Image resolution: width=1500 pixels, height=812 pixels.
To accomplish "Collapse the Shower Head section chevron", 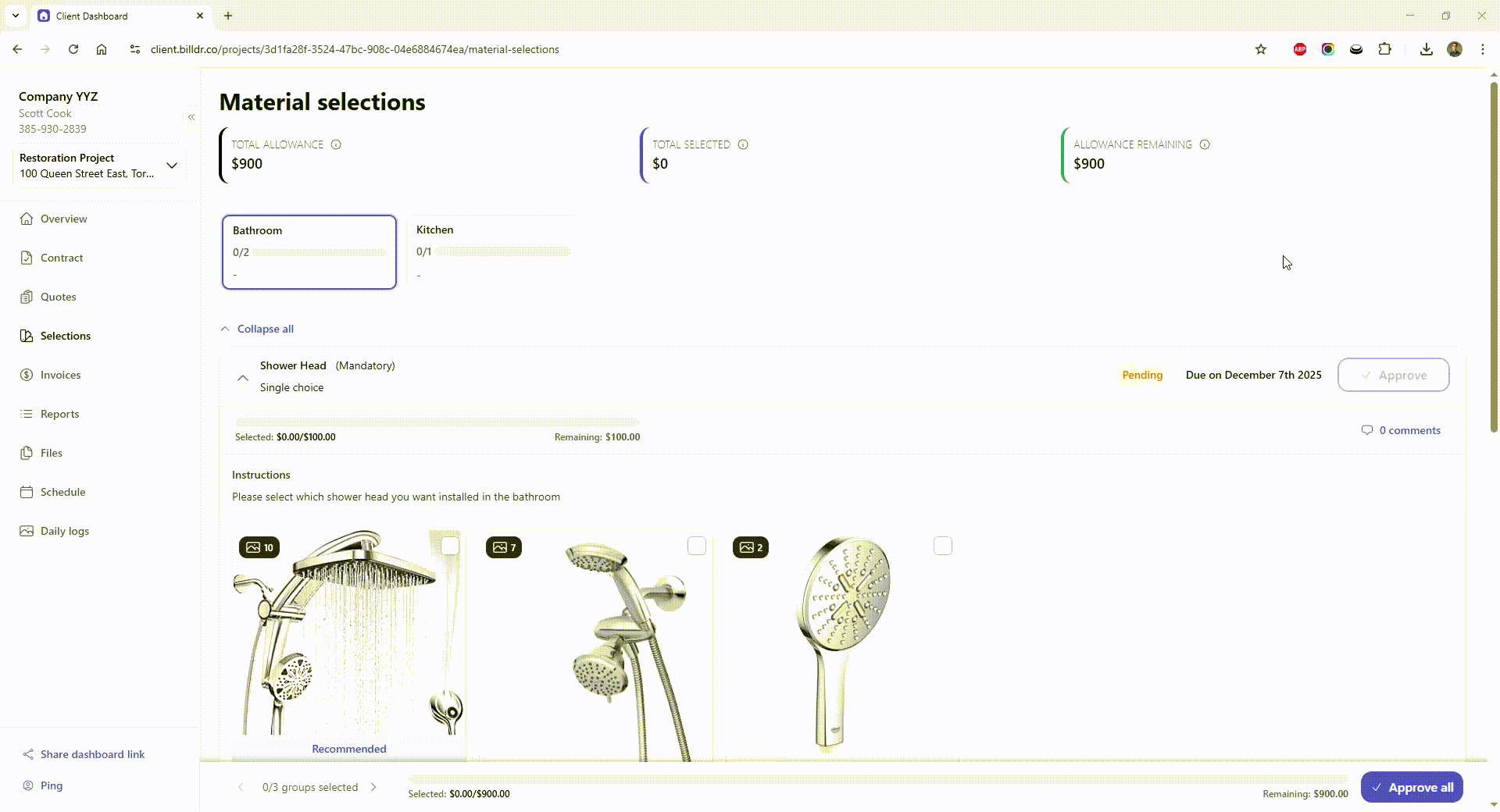I will tap(243, 378).
